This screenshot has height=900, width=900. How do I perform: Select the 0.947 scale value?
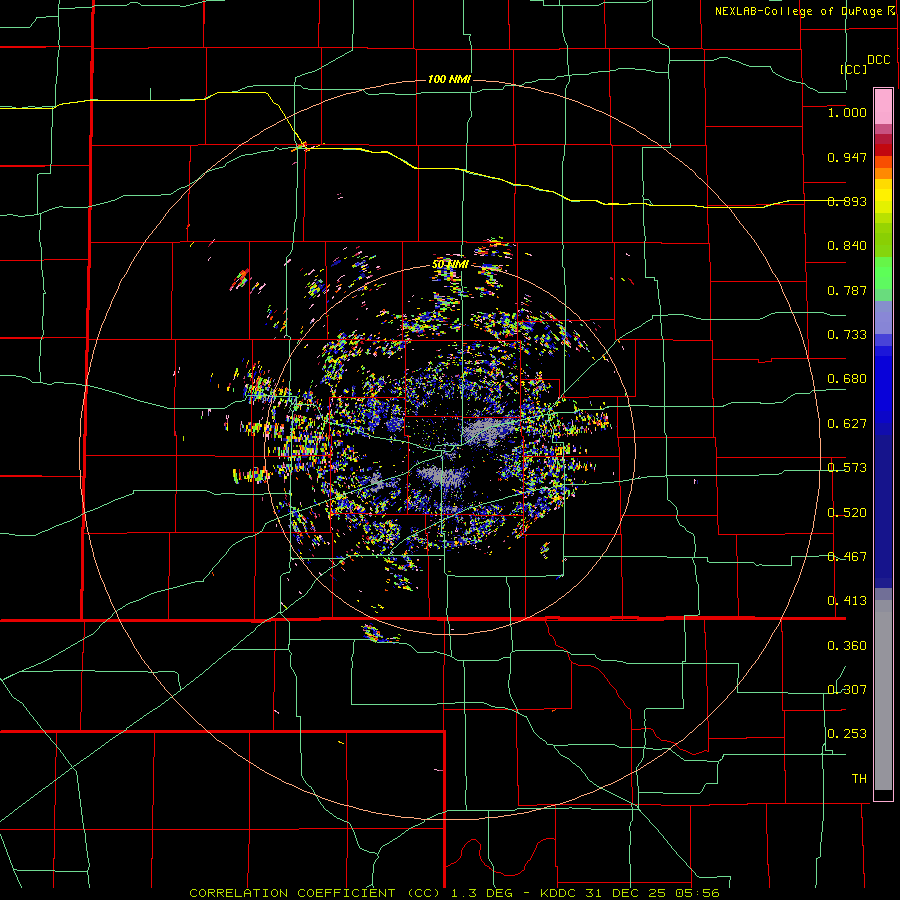pos(847,157)
